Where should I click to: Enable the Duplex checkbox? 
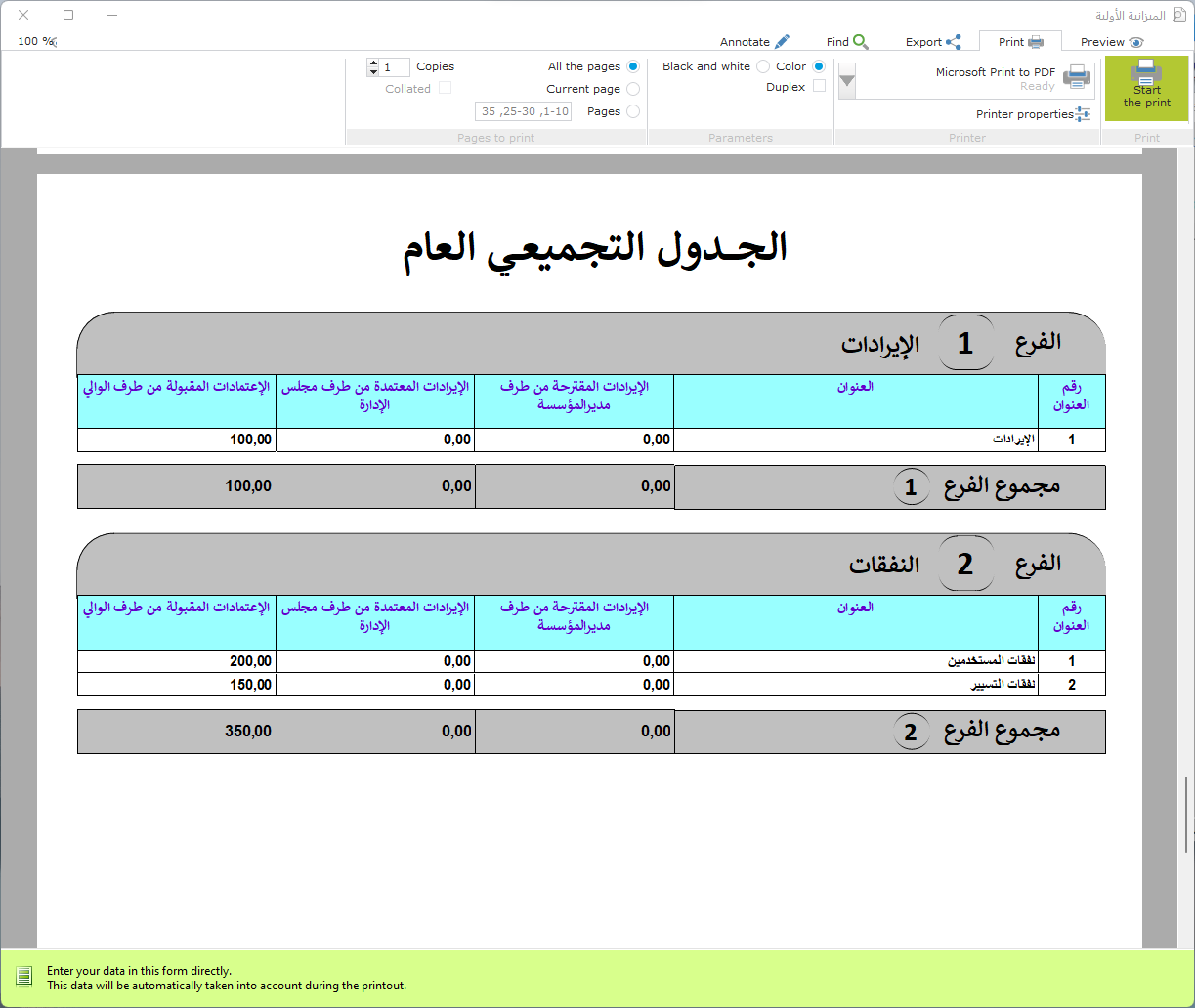coord(819,87)
